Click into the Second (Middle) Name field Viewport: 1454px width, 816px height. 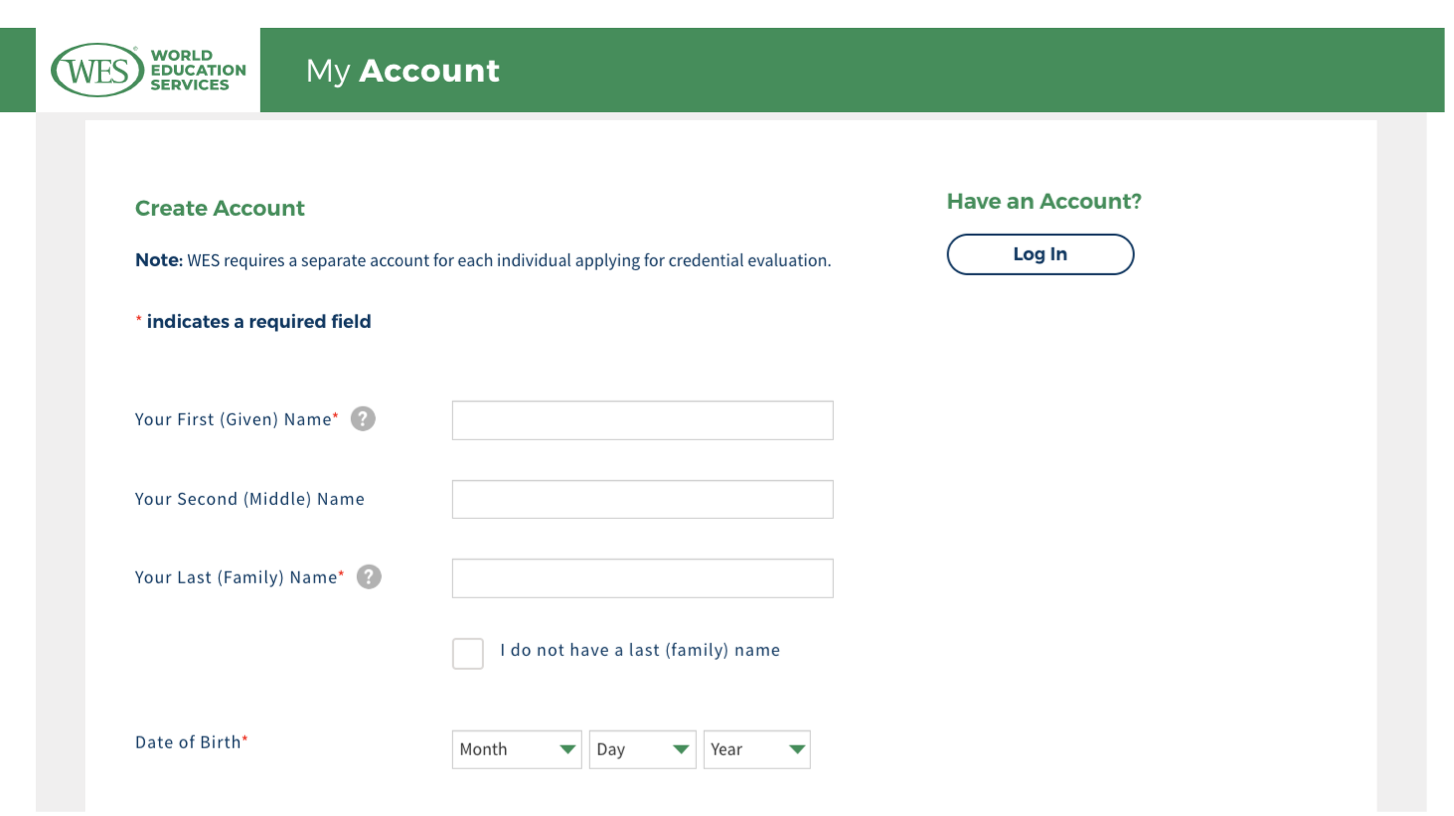pyautogui.click(x=642, y=499)
